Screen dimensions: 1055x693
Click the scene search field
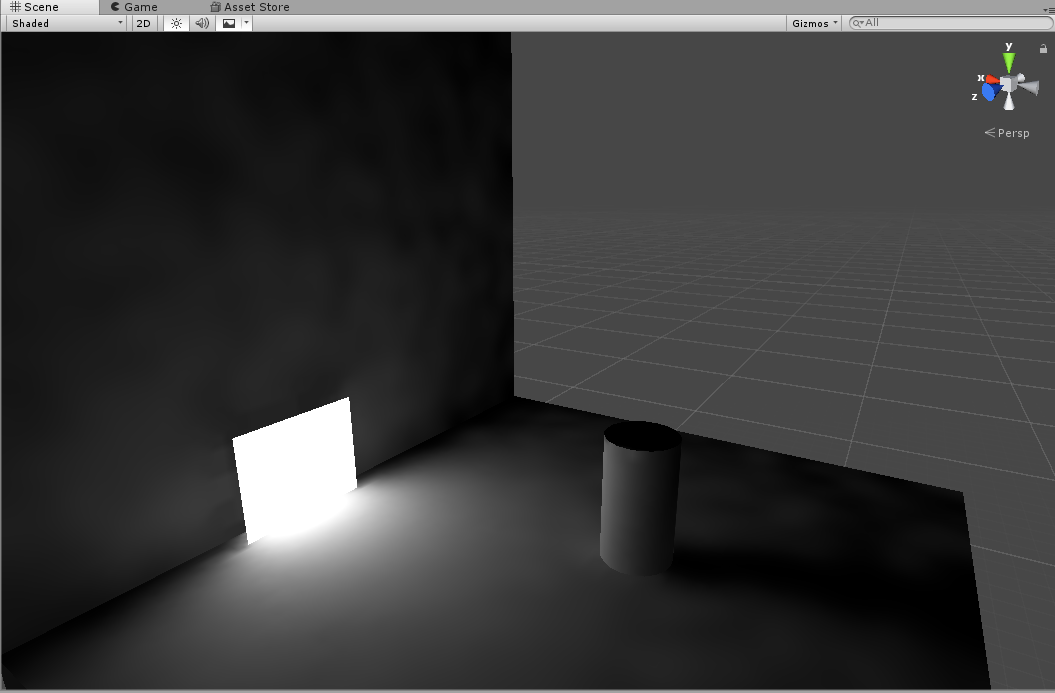point(950,23)
